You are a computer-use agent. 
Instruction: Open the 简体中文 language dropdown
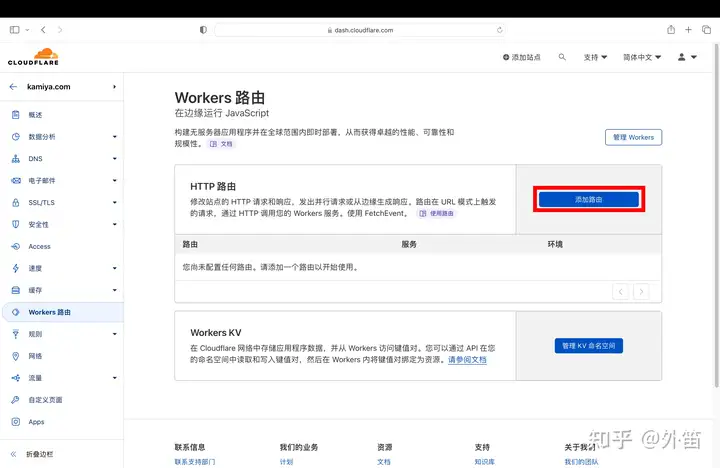pyautogui.click(x=642, y=57)
